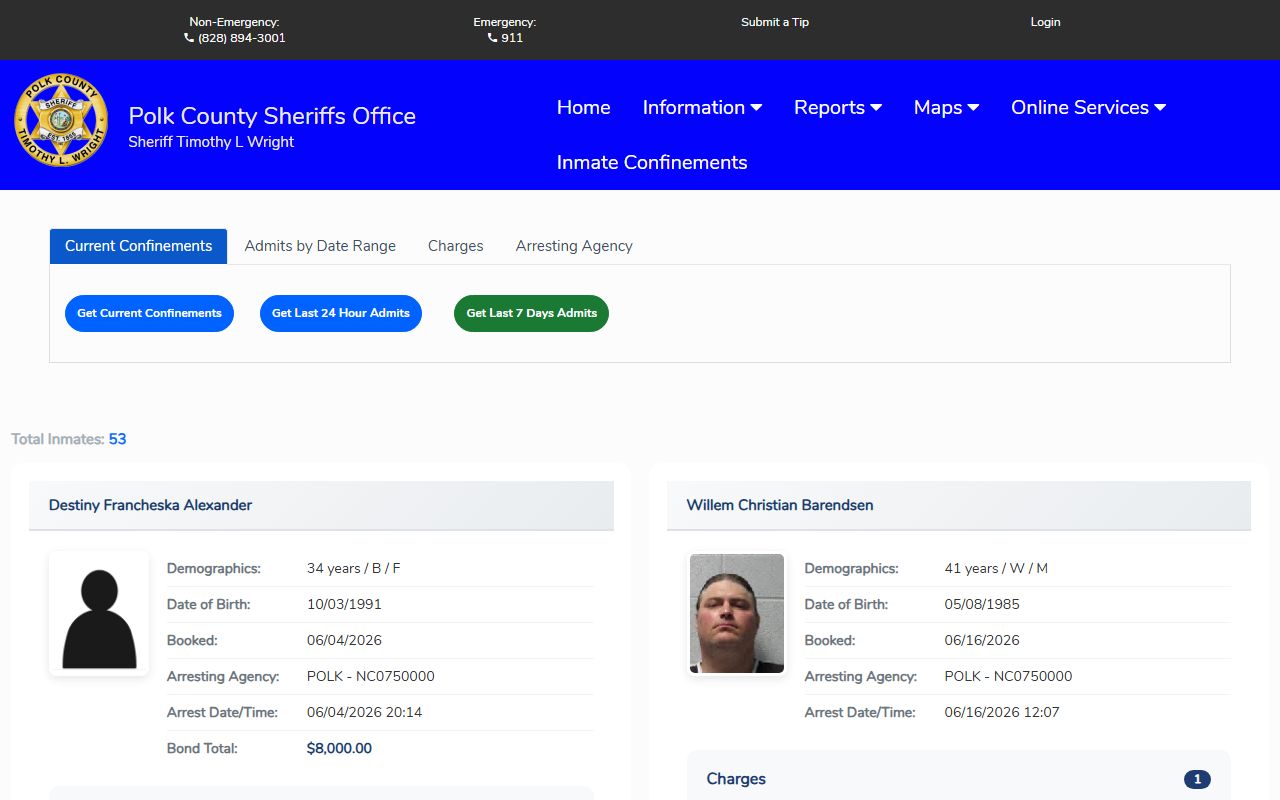Switch to the Charges tab
The image size is (1280, 800).
455,246
